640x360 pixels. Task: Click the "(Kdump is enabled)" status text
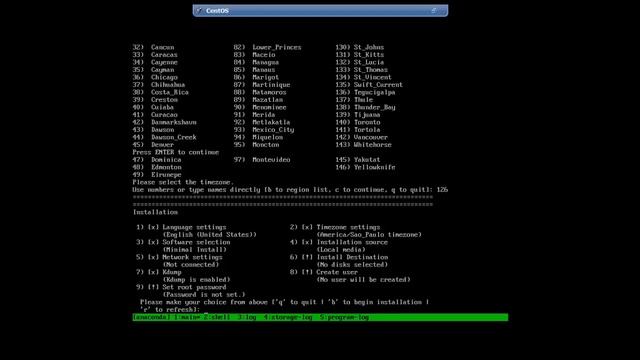click(197, 280)
